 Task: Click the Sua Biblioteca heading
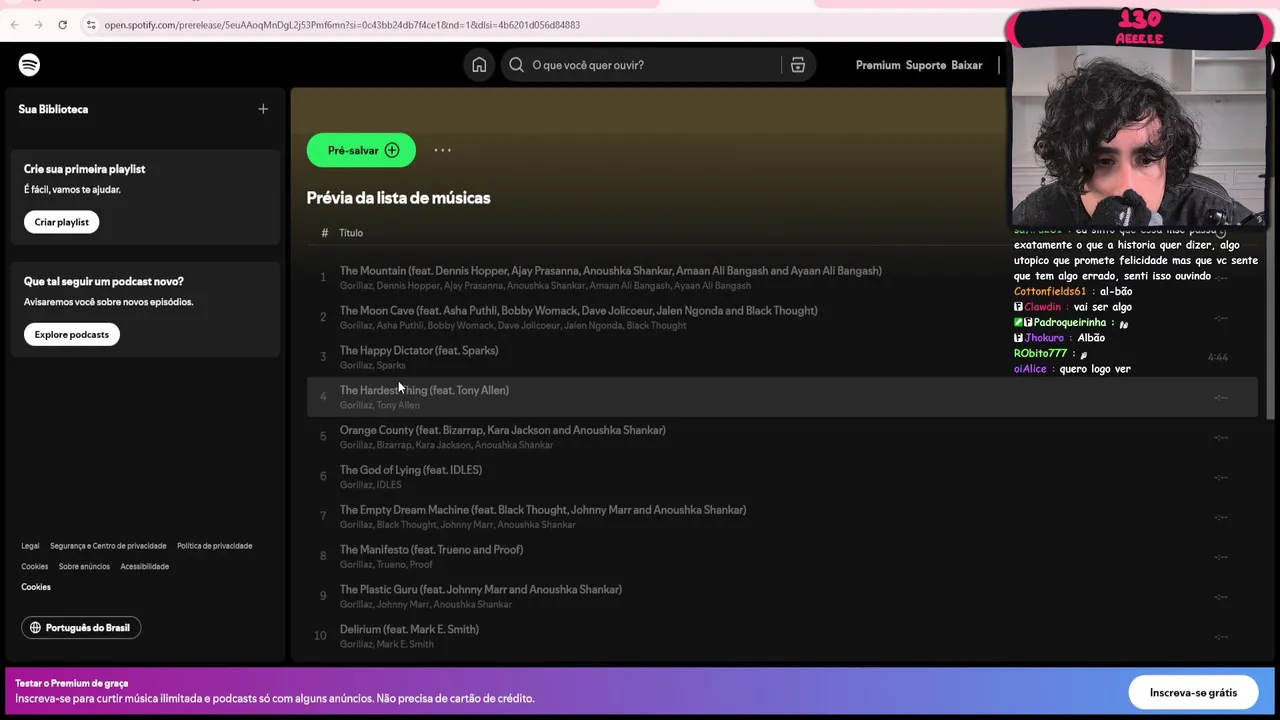pyautogui.click(x=53, y=109)
